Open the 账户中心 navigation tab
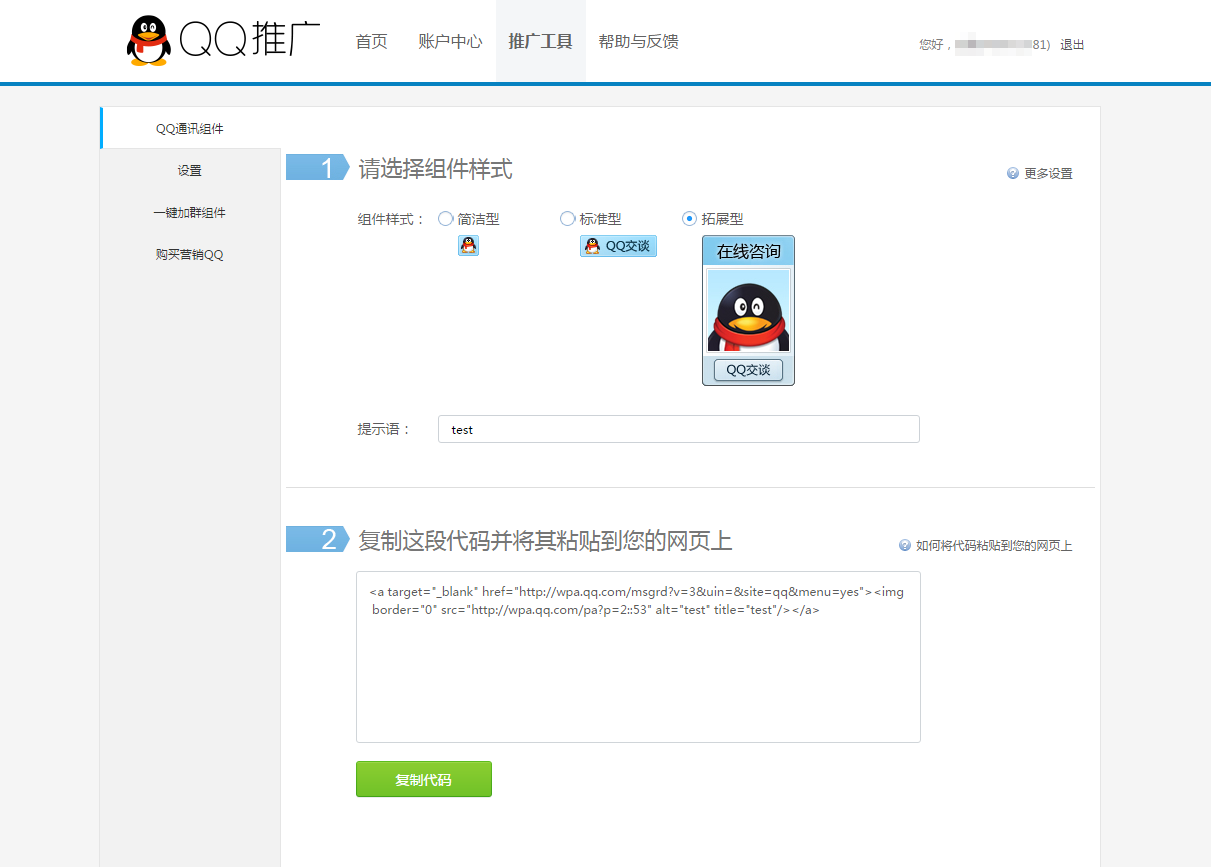The image size is (1211, 867). pyautogui.click(x=450, y=42)
